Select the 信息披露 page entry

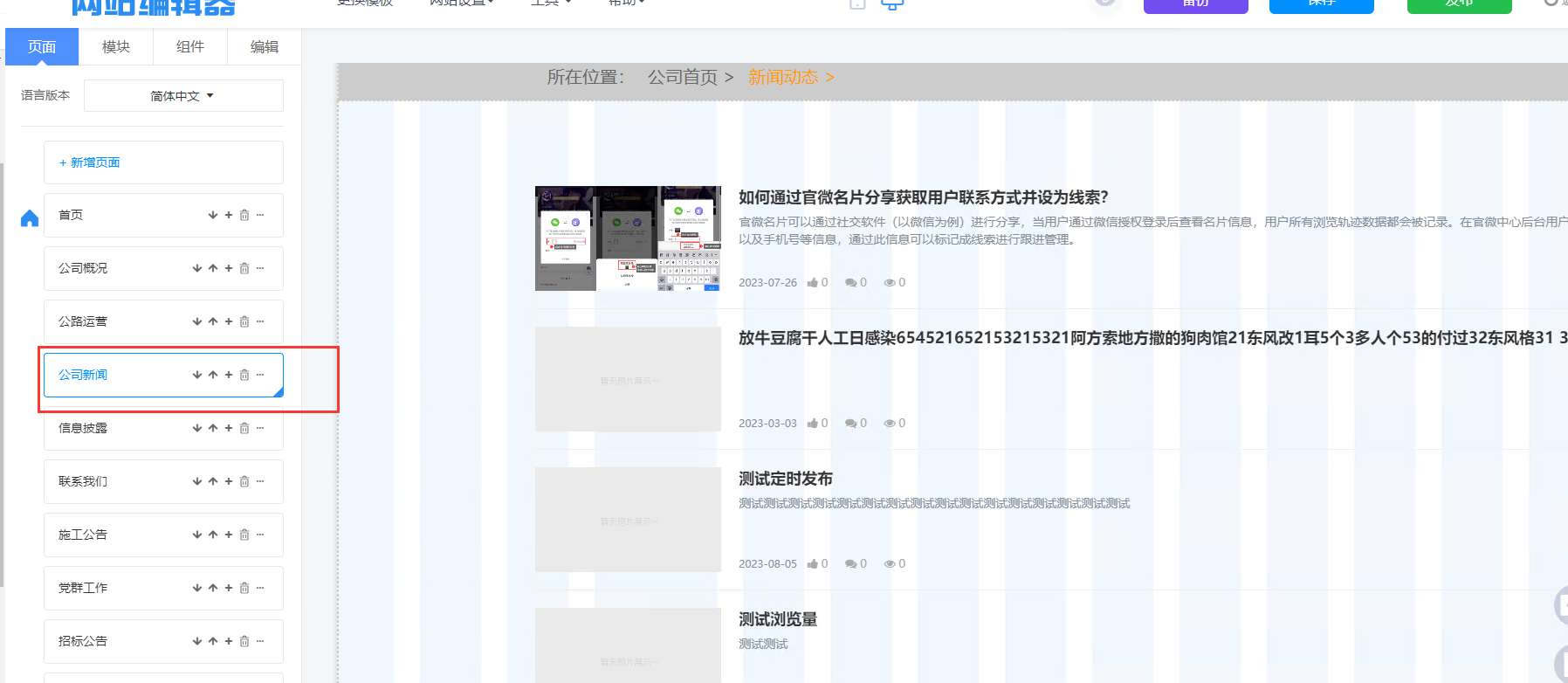click(163, 428)
